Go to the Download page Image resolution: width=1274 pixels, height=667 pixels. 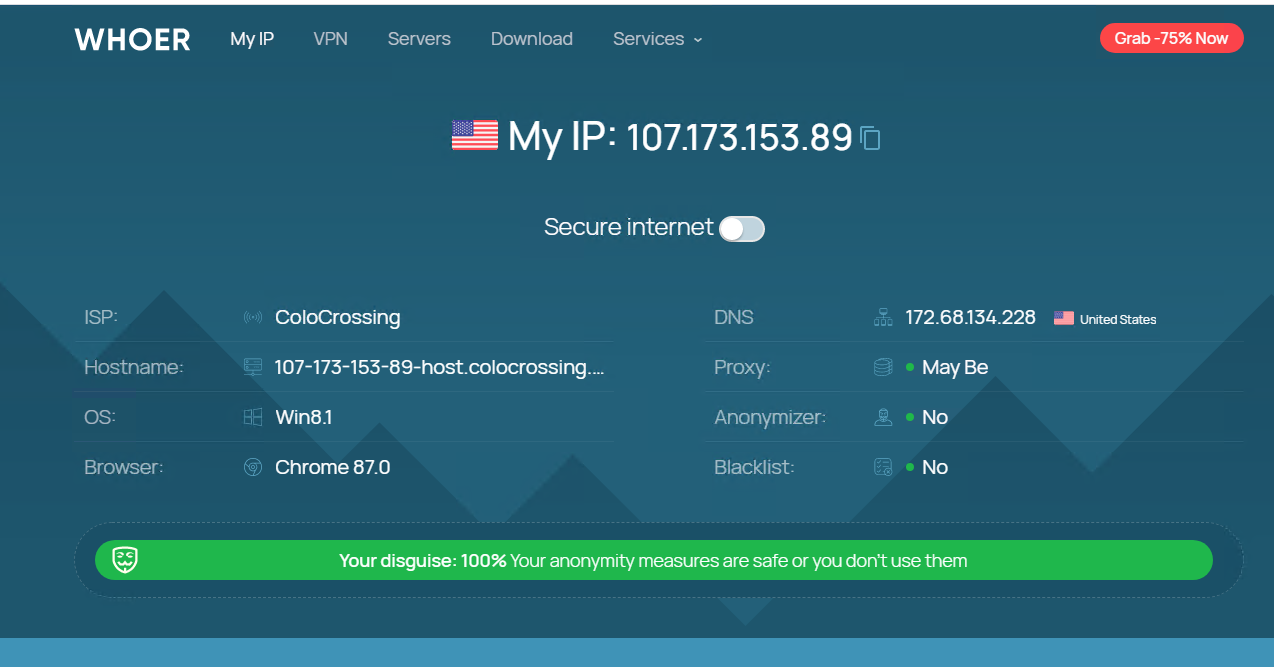click(x=532, y=39)
